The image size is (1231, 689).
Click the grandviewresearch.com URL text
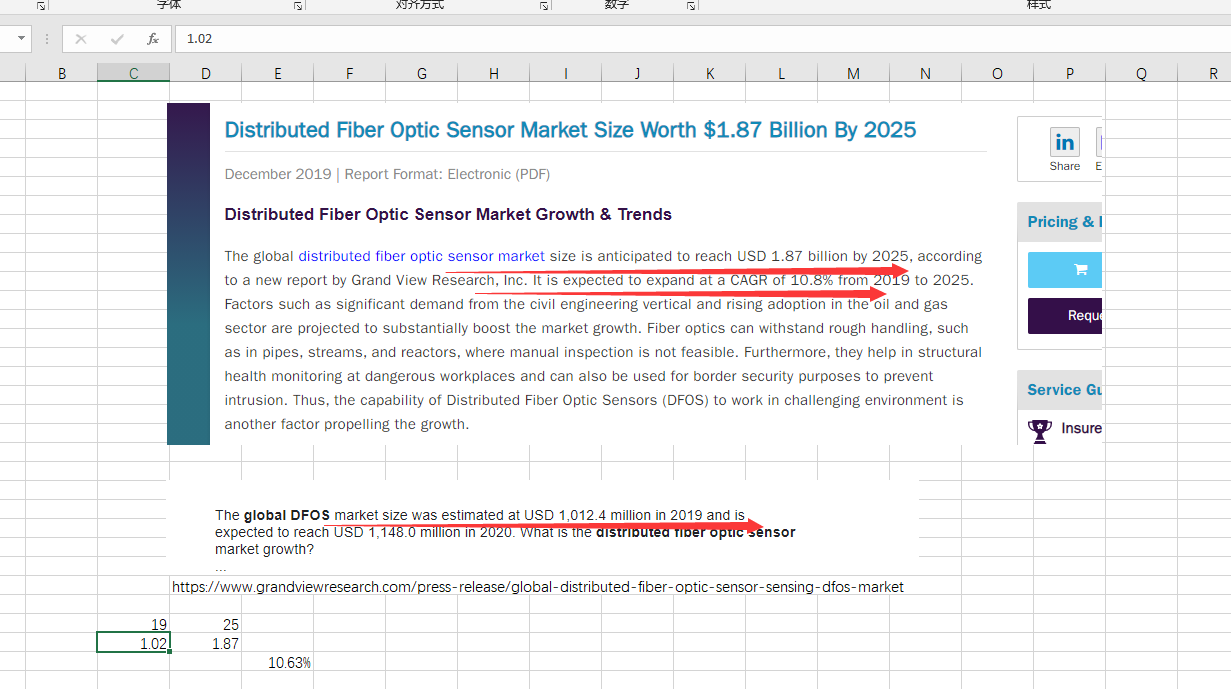point(537,587)
